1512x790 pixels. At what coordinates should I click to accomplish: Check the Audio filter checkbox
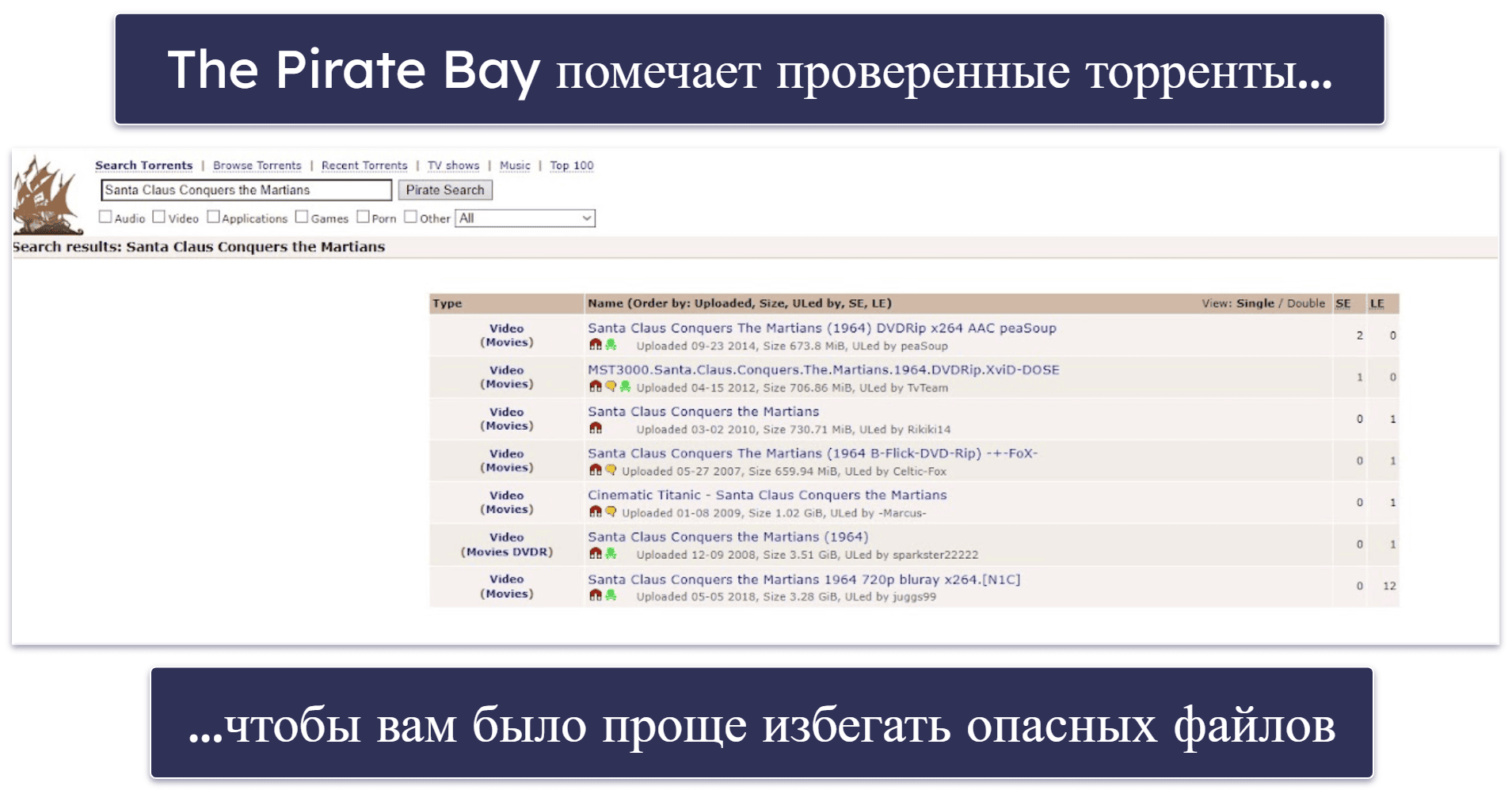point(105,217)
